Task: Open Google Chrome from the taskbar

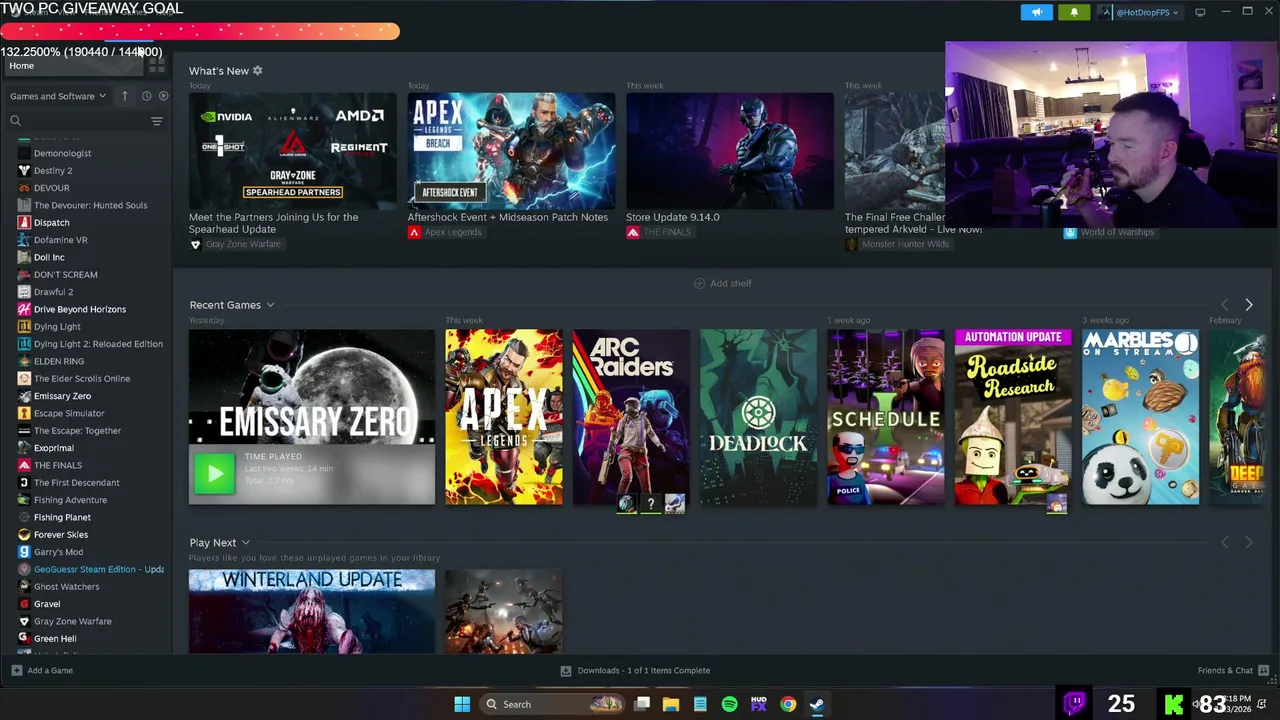Action: (x=788, y=704)
